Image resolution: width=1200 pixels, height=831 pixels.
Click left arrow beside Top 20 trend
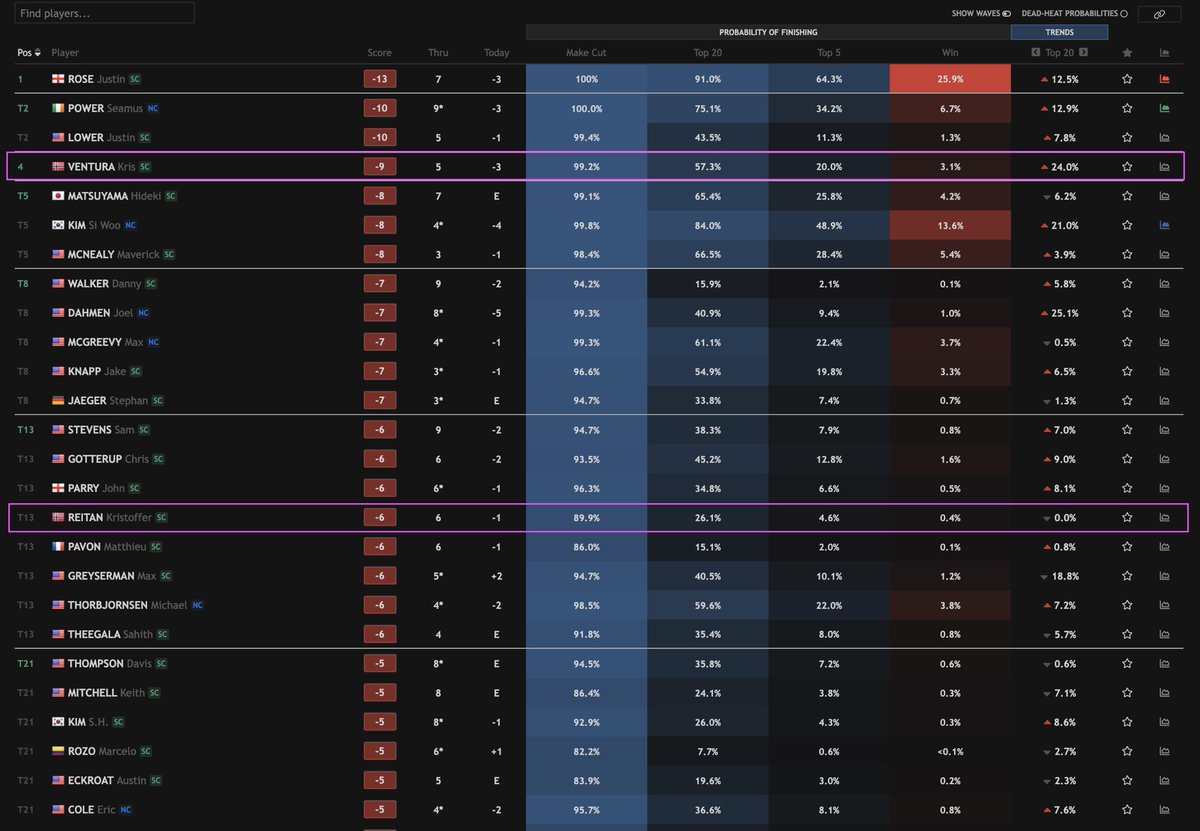pyautogui.click(x=1036, y=53)
